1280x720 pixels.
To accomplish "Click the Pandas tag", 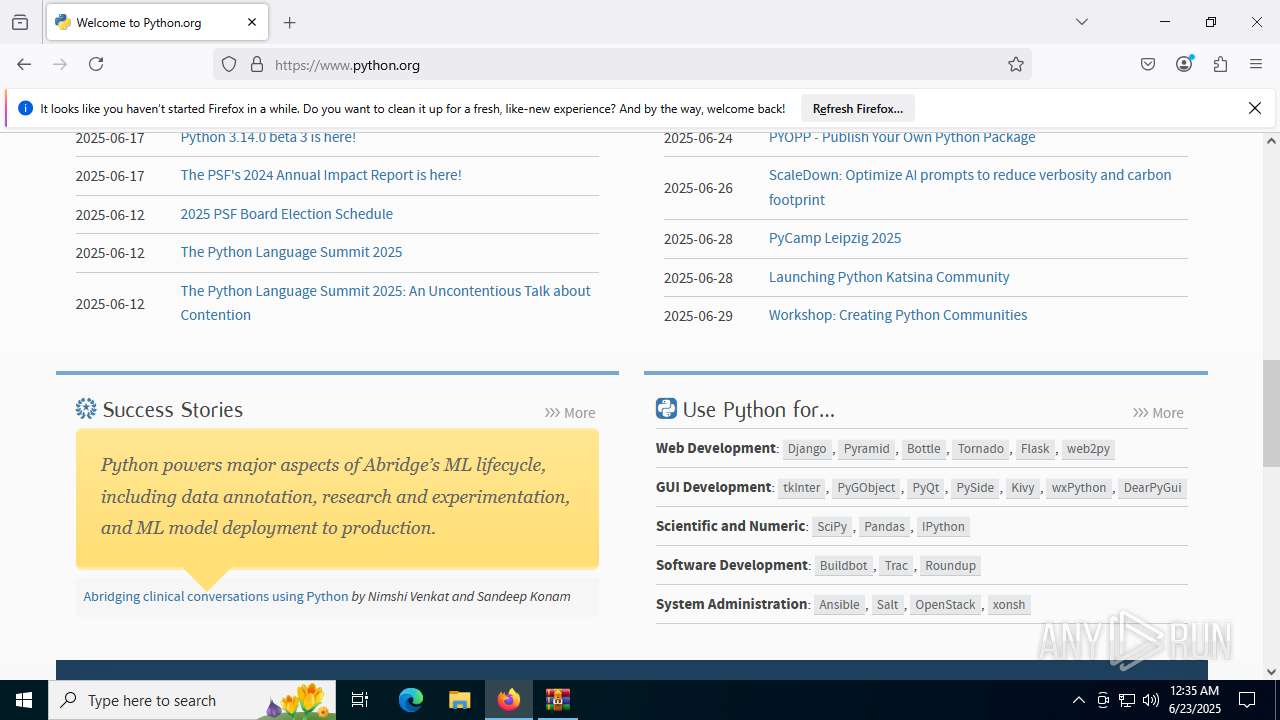I will point(885,527).
